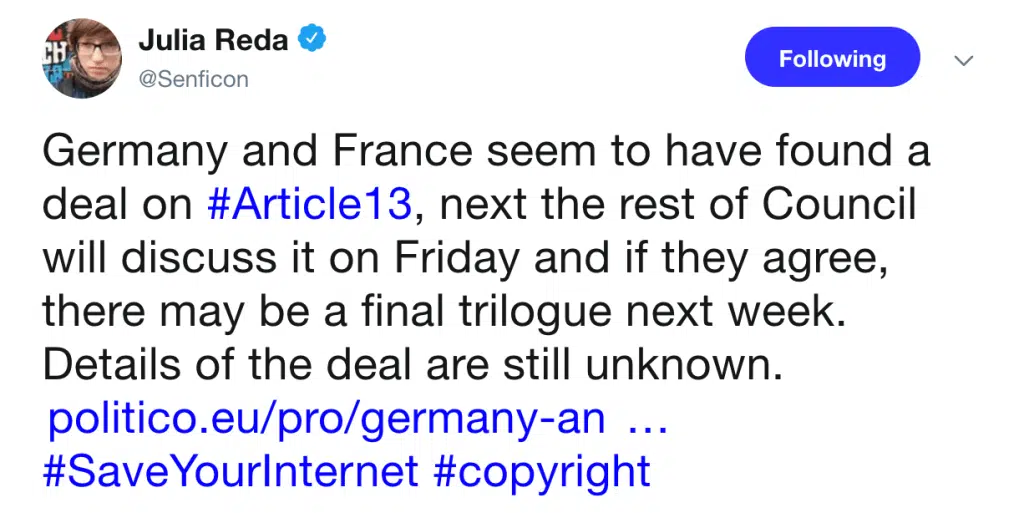Follow the politico.eu/pro/germany-an link

[x=327, y=420]
